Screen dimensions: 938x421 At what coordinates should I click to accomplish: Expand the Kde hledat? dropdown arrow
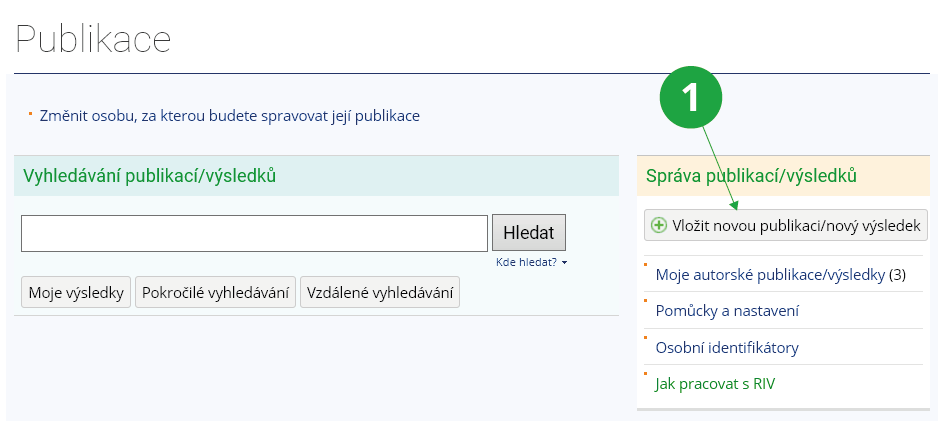pos(564,262)
